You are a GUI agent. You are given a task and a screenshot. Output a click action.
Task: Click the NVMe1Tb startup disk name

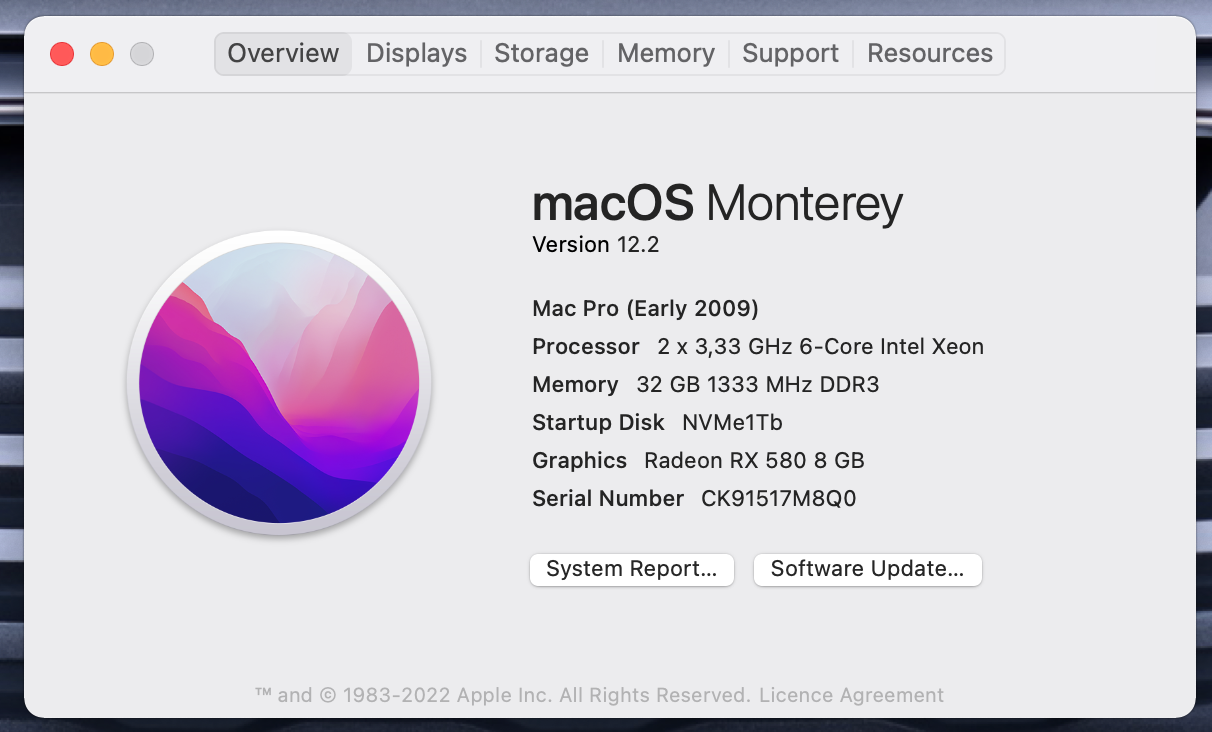click(x=732, y=422)
